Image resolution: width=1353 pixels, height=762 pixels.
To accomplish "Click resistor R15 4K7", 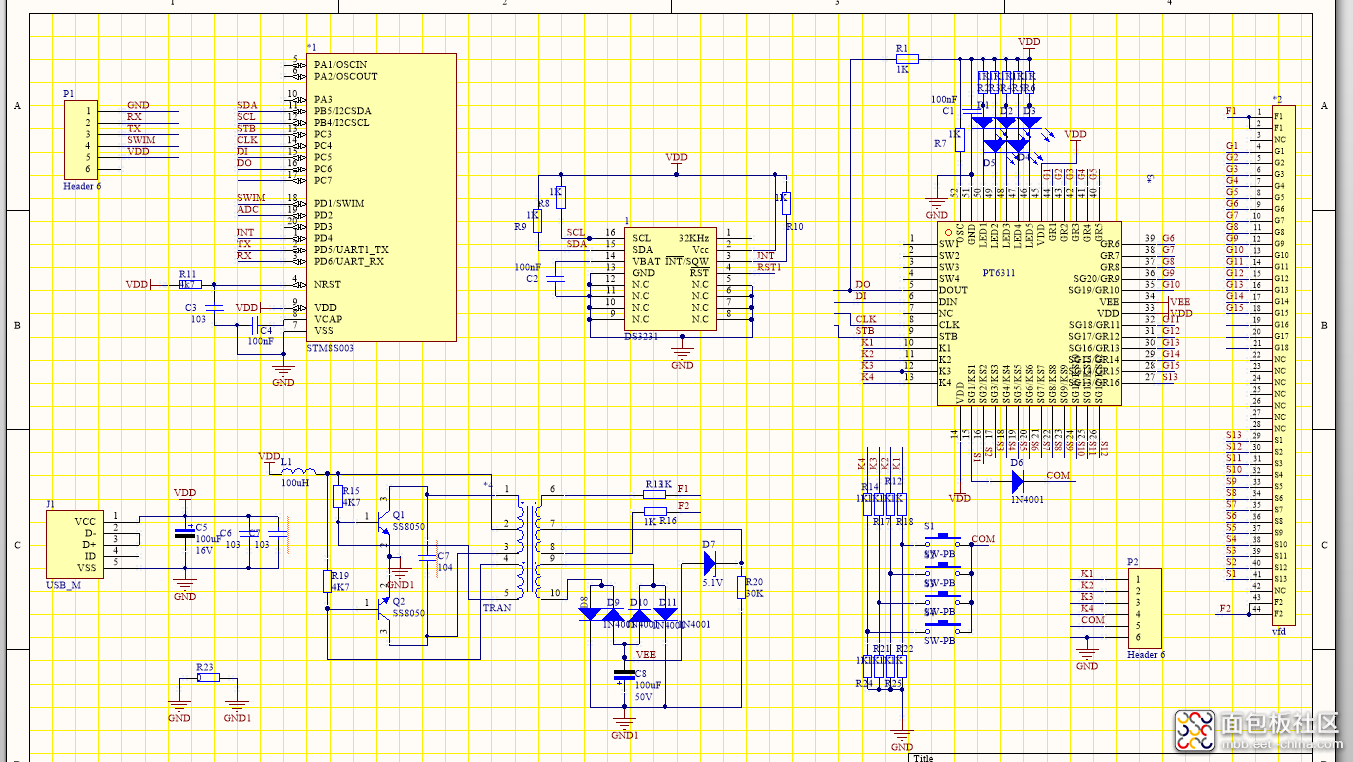I will coord(338,498).
